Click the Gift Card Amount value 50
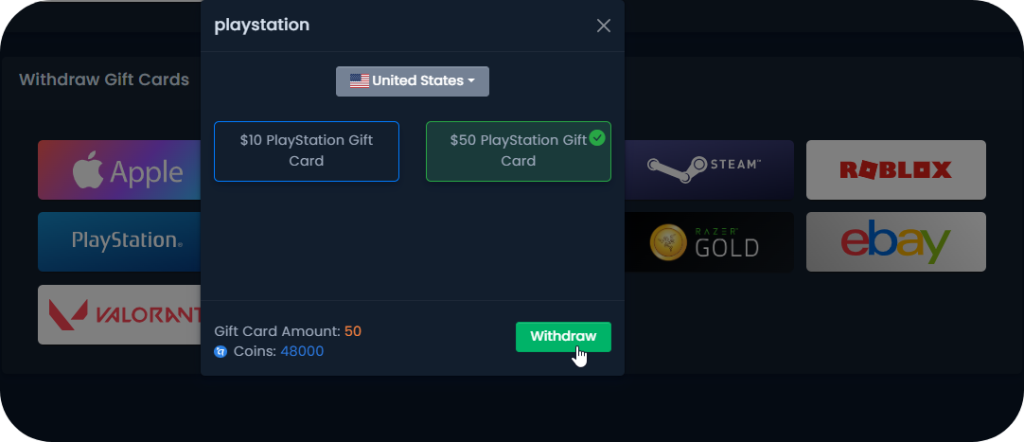Screen dimensions: 1024x442 tap(353, 331)
